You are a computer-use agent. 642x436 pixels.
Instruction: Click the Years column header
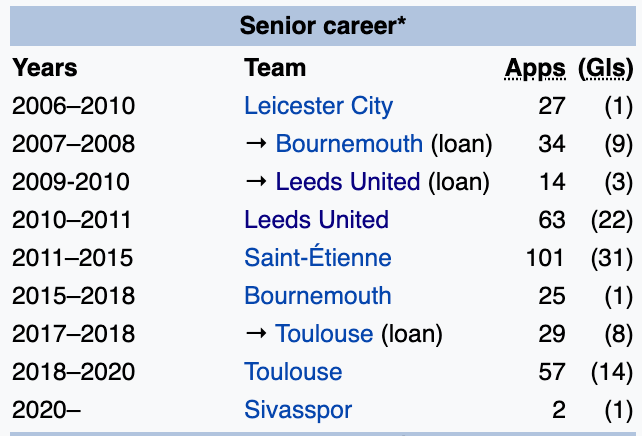point(44,68)
